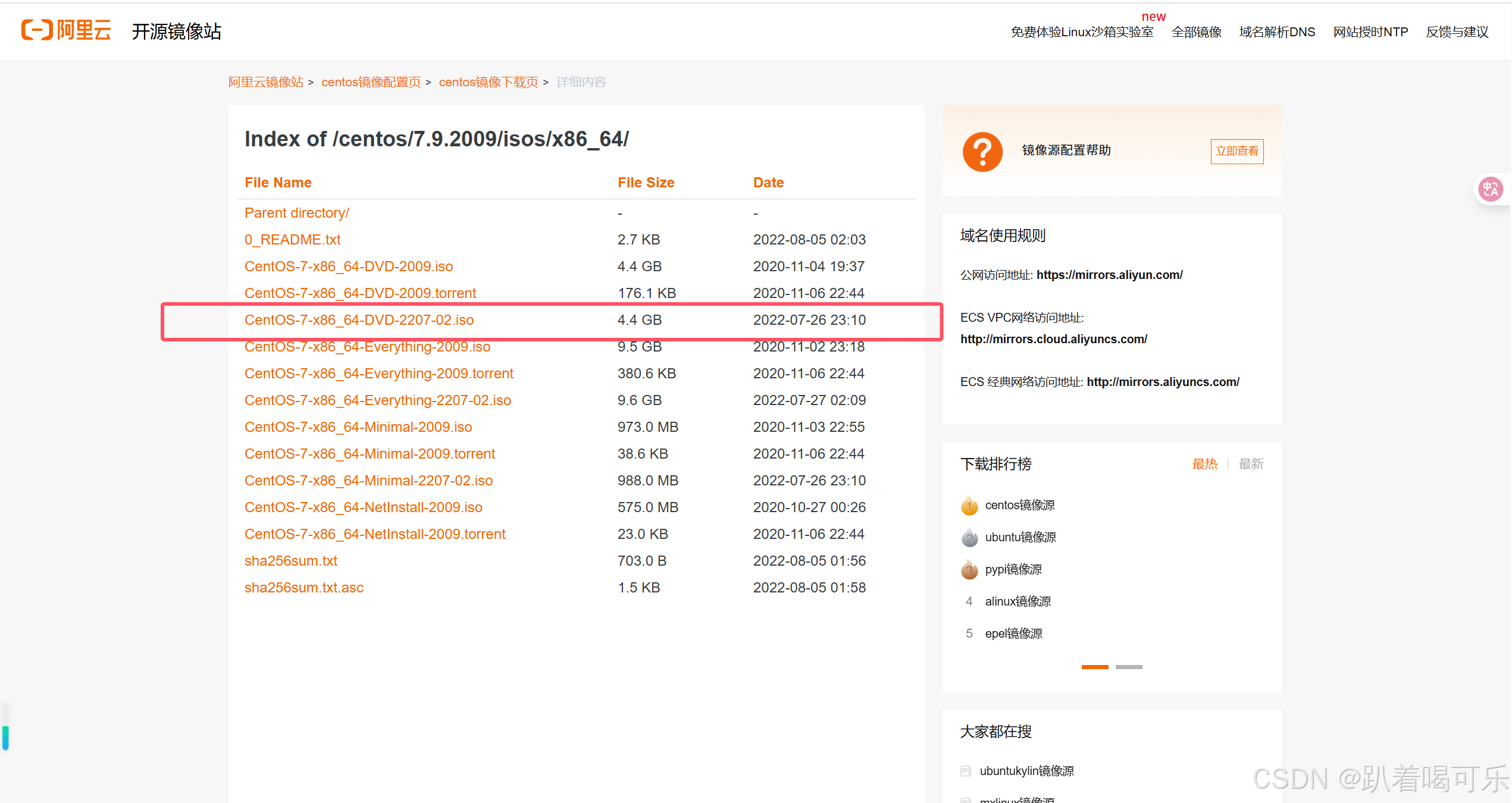The image size is (1512, 803).
Task: Open 域名解析DNS navigation item
Action: (1277, 32)
